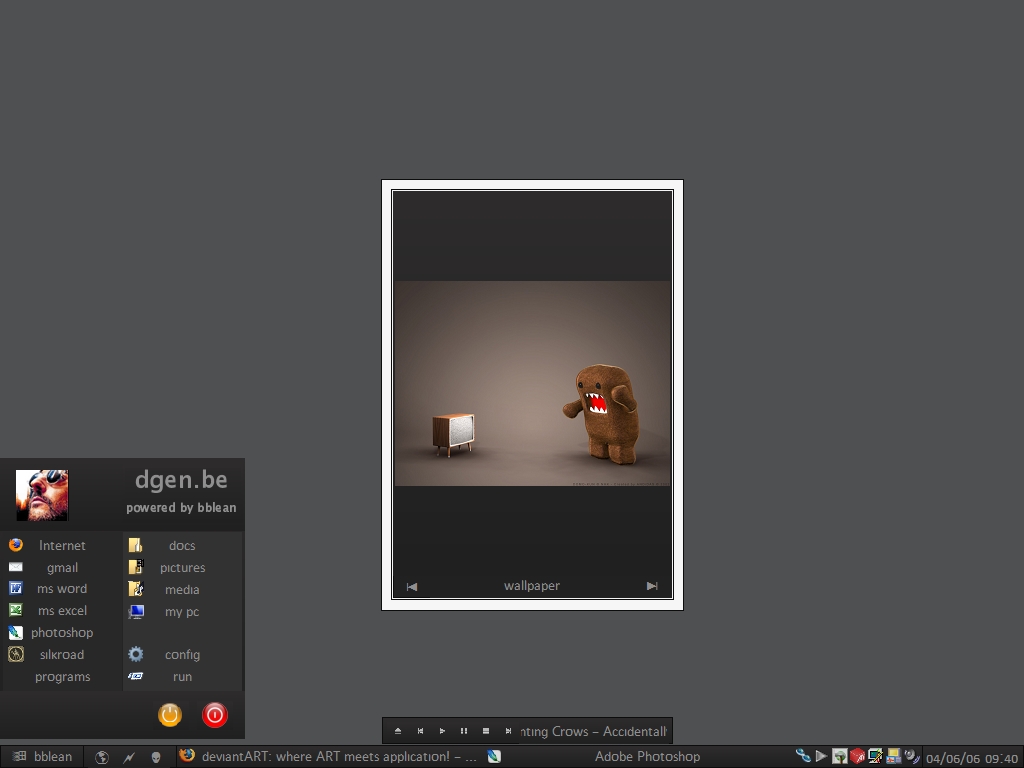Launch silkroad from its emblem icon
The height and width of the screenshot is (768, 1024).
click(x=16, y=654)
